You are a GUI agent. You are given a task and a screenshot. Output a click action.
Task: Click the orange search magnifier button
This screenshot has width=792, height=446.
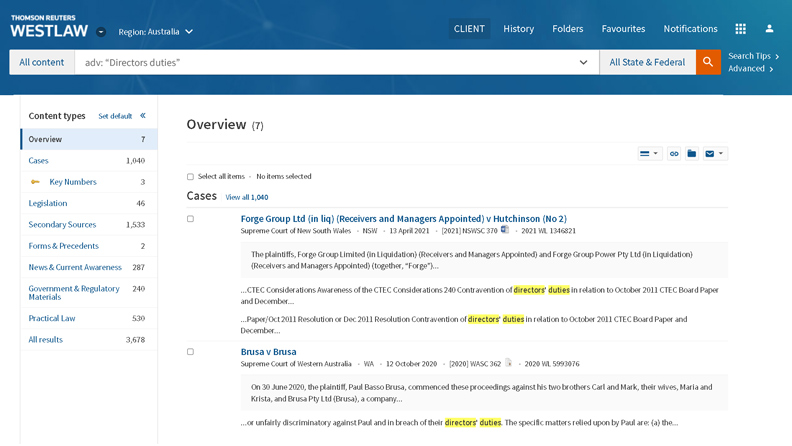[x=708, y=62]
